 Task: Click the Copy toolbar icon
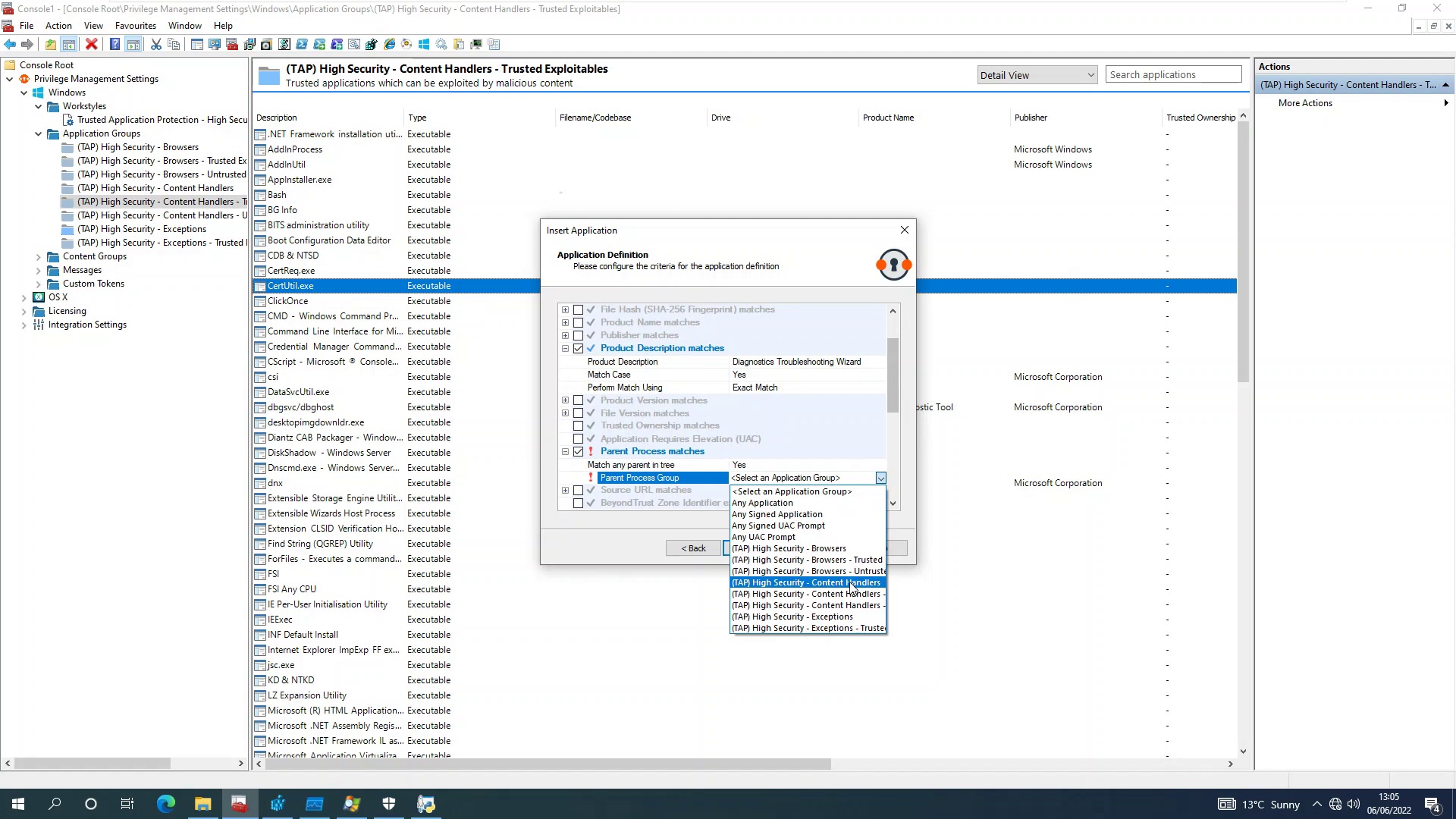174,44
